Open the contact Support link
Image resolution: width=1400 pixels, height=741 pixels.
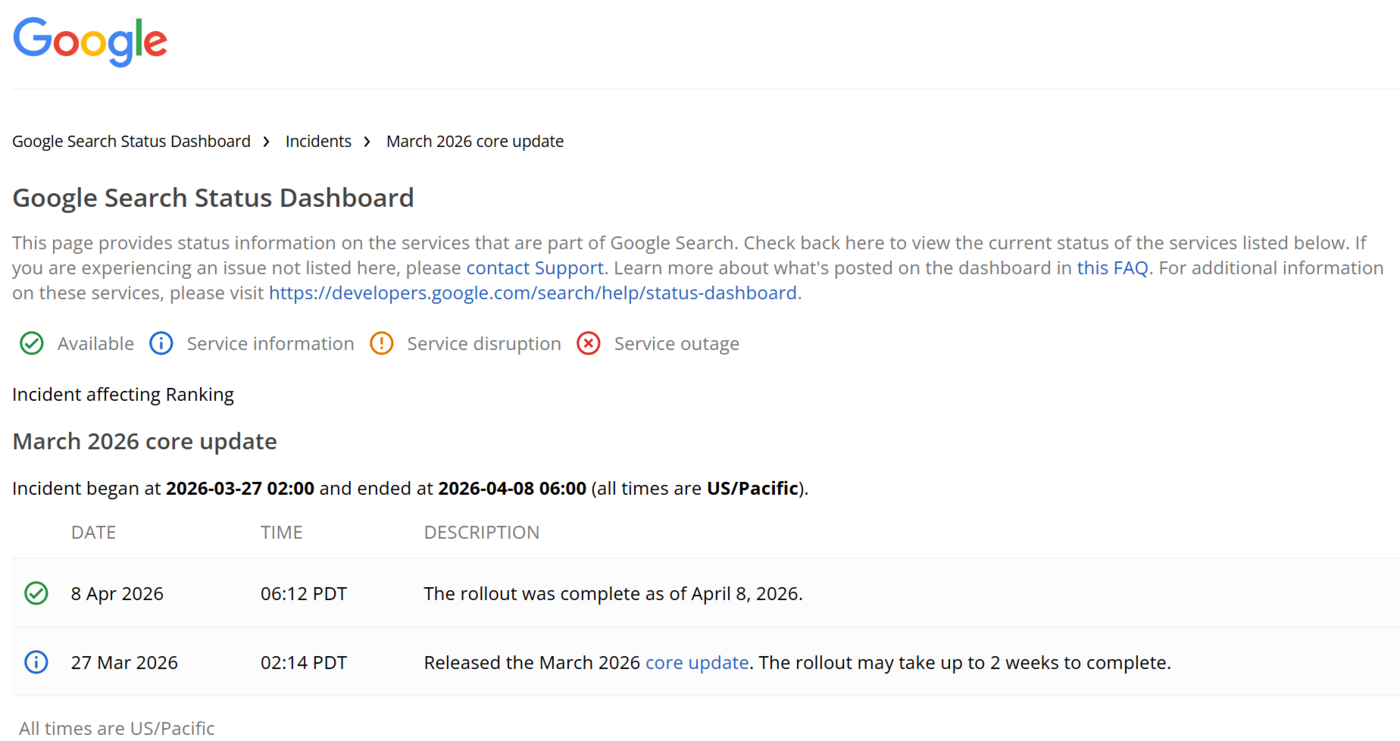[534, 267]
